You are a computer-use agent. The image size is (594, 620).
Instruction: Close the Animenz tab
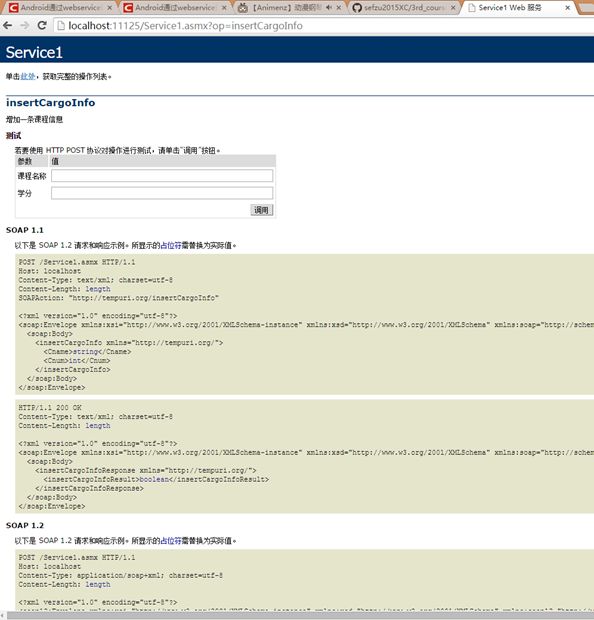(339, 8)
